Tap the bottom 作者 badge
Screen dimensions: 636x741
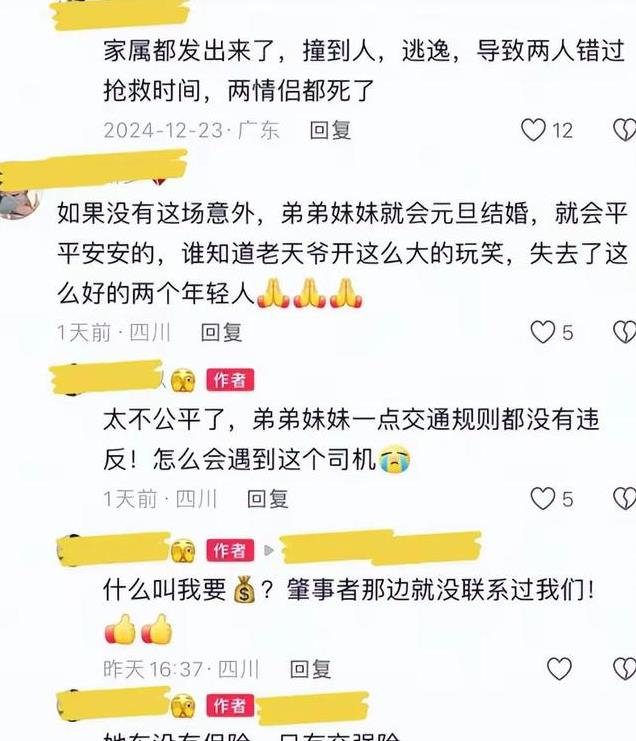pos(230,706)
